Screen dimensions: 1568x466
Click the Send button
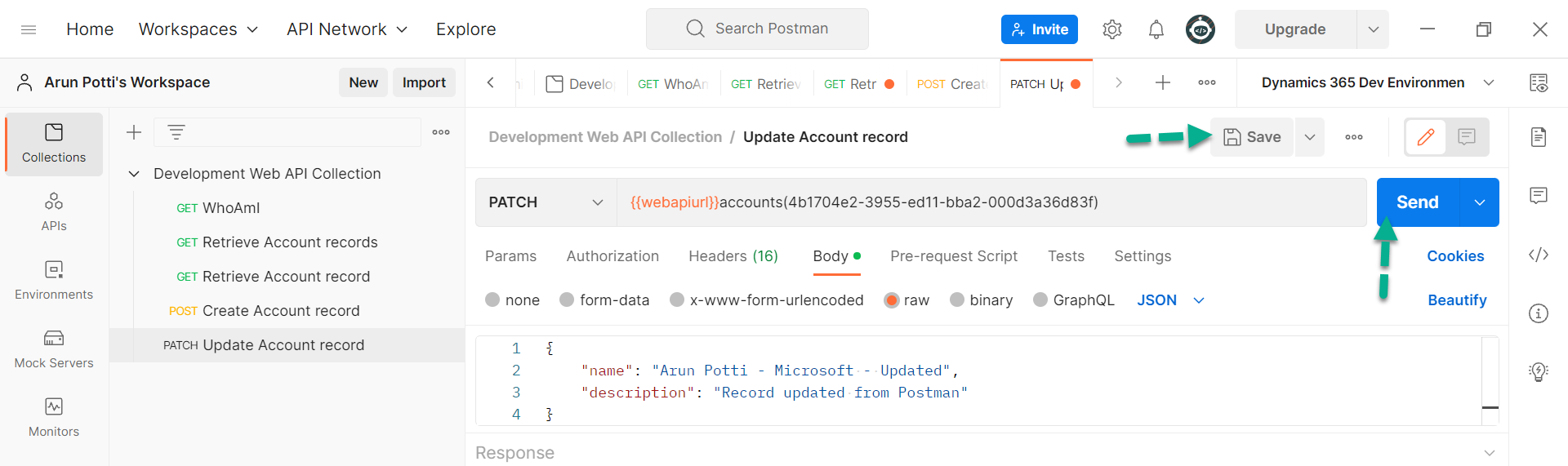pos(1418,202)
